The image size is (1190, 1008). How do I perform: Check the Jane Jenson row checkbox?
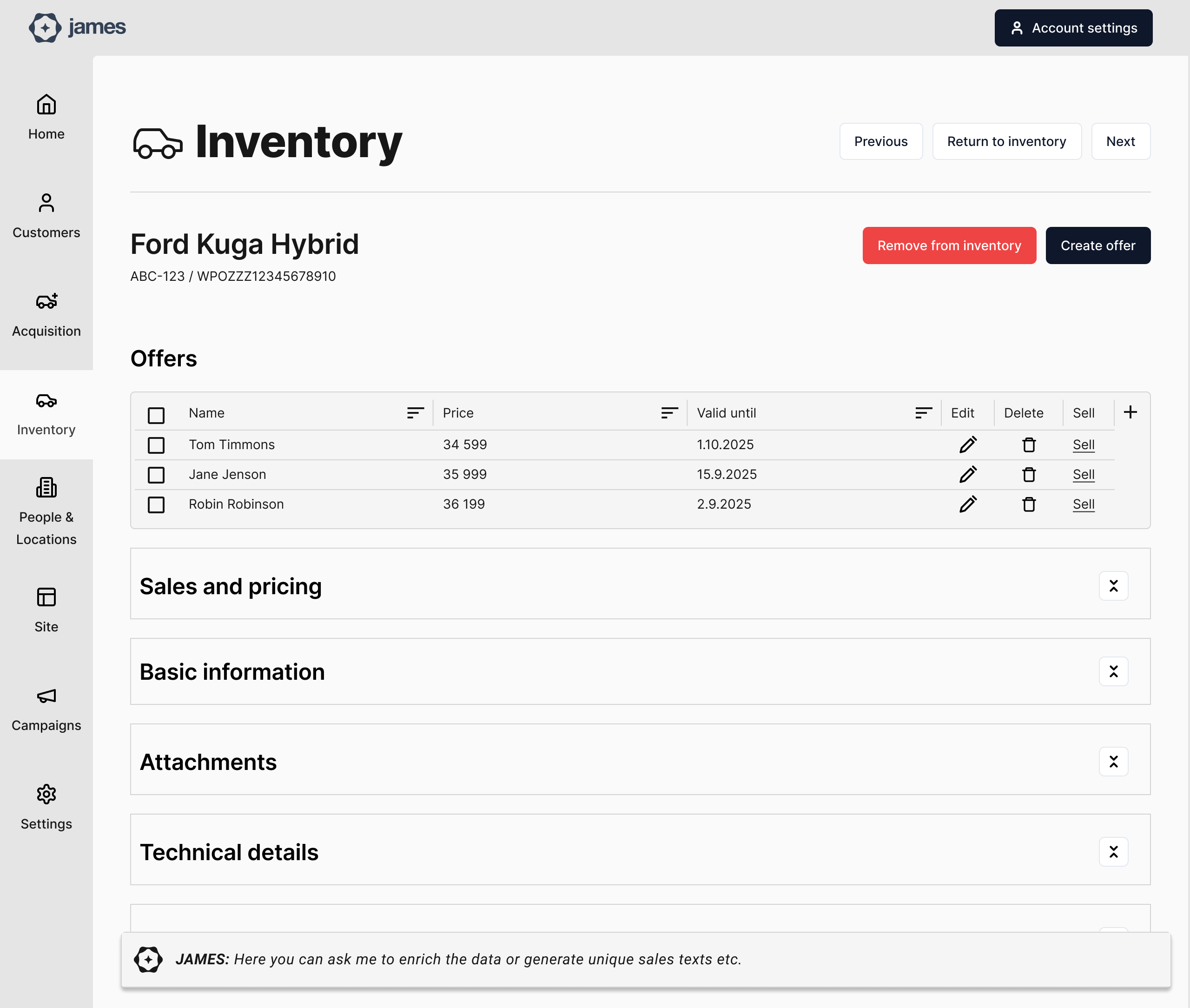click(156, 475)
